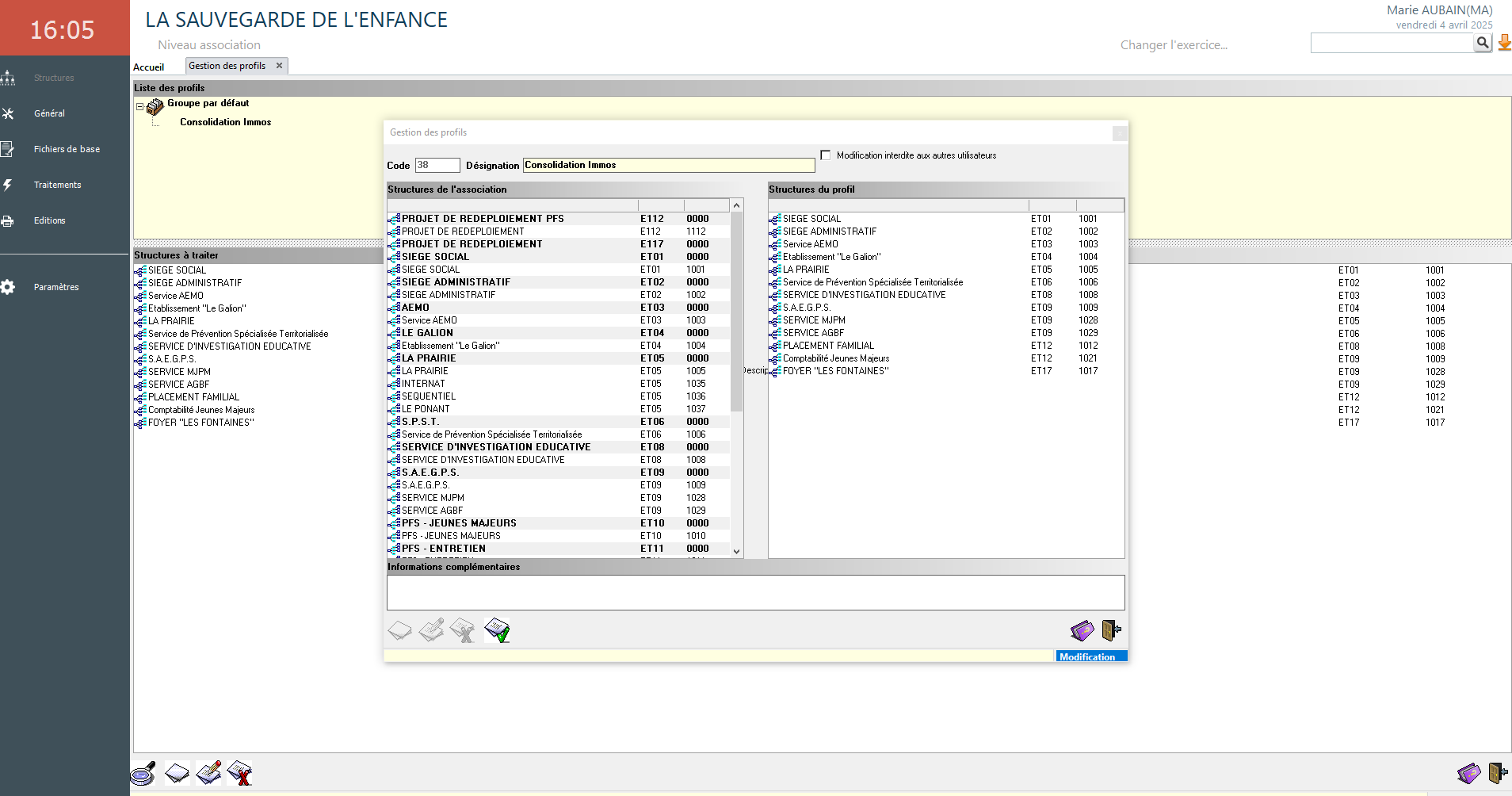1512x796 pixels.
Task: Click the delete profile icon with red X
Action: coord(239,773)
